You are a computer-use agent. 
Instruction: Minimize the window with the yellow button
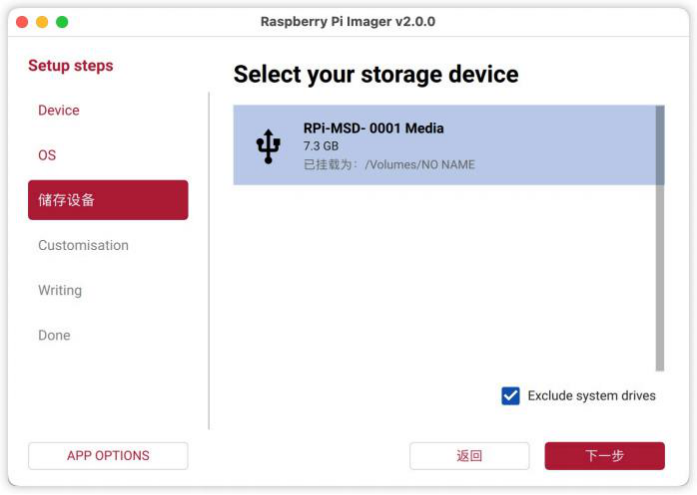pos(42,22)
